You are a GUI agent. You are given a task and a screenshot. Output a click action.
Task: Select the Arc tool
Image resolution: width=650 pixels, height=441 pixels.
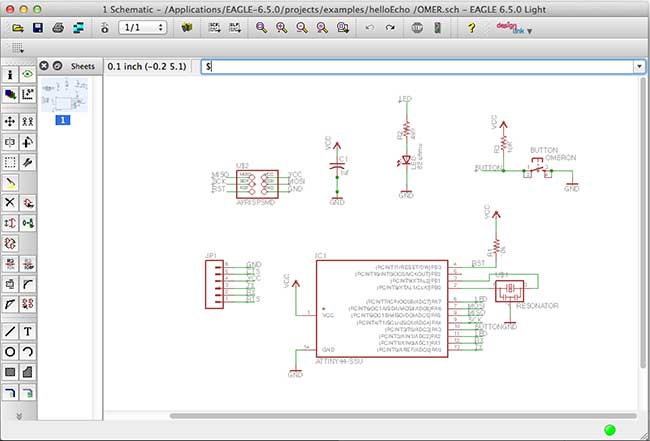point(28,352)
